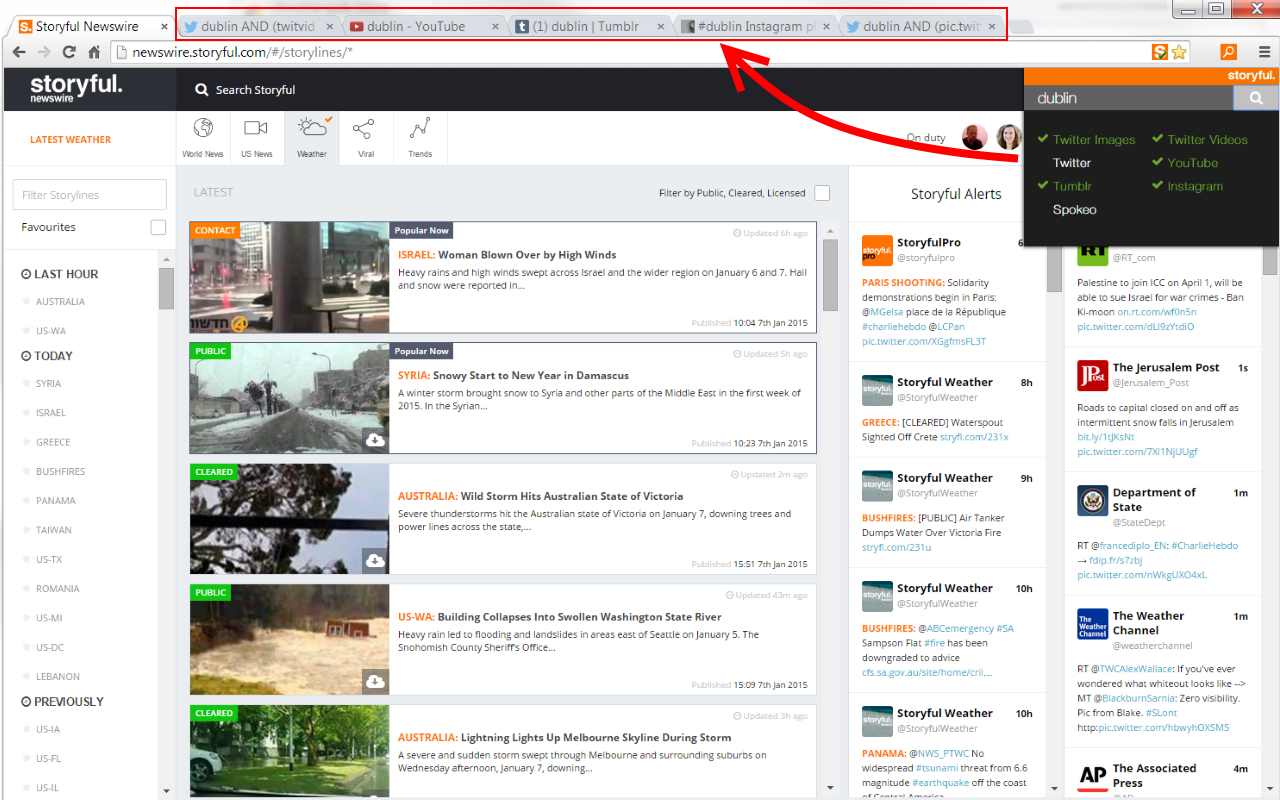Open #CharlieHebdo hashtag in State Dept tweet
This screenshot has width=1280, height=800.
(x=1204, y=546)
